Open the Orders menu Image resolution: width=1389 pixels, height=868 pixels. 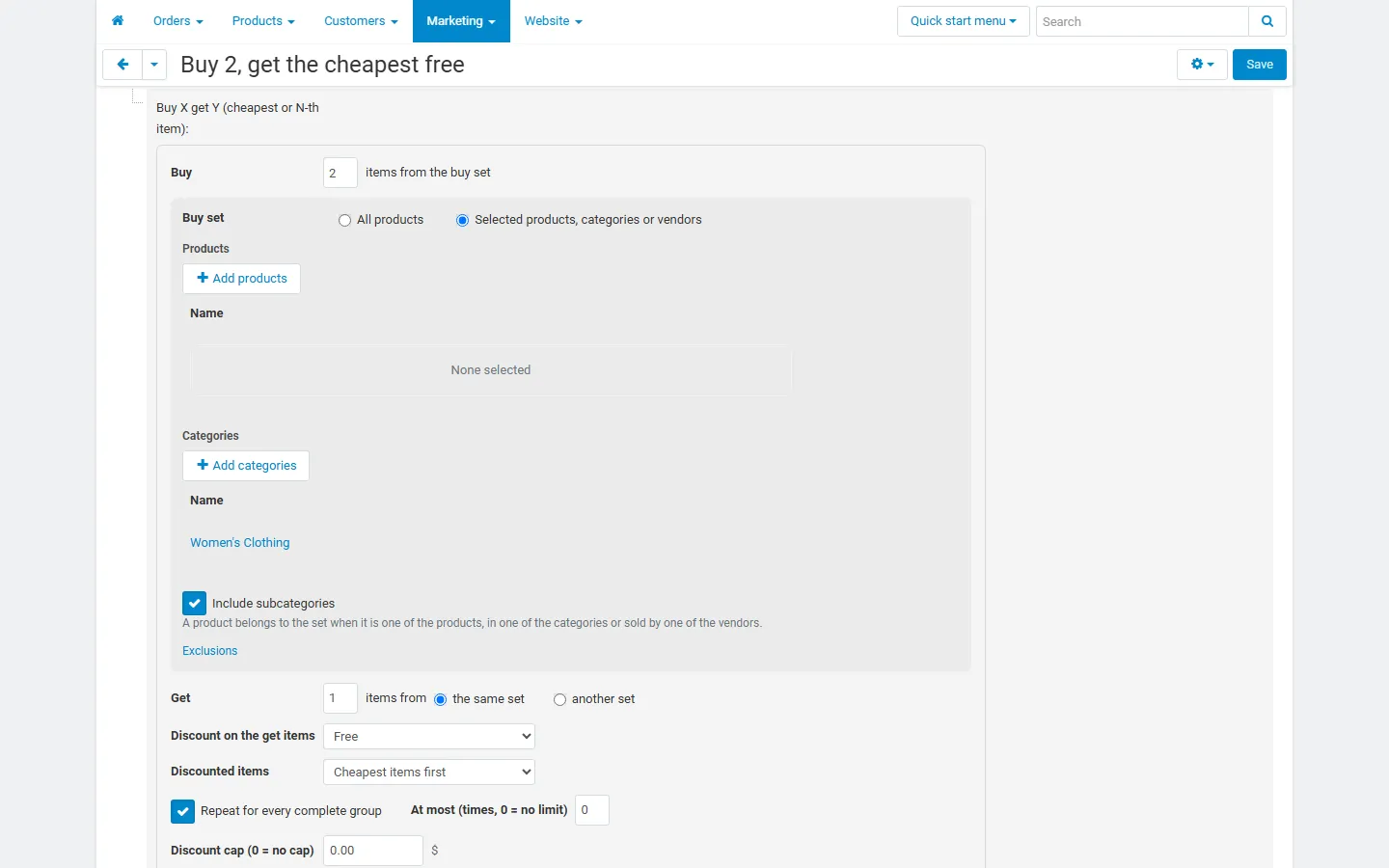(x=177, y=21)
